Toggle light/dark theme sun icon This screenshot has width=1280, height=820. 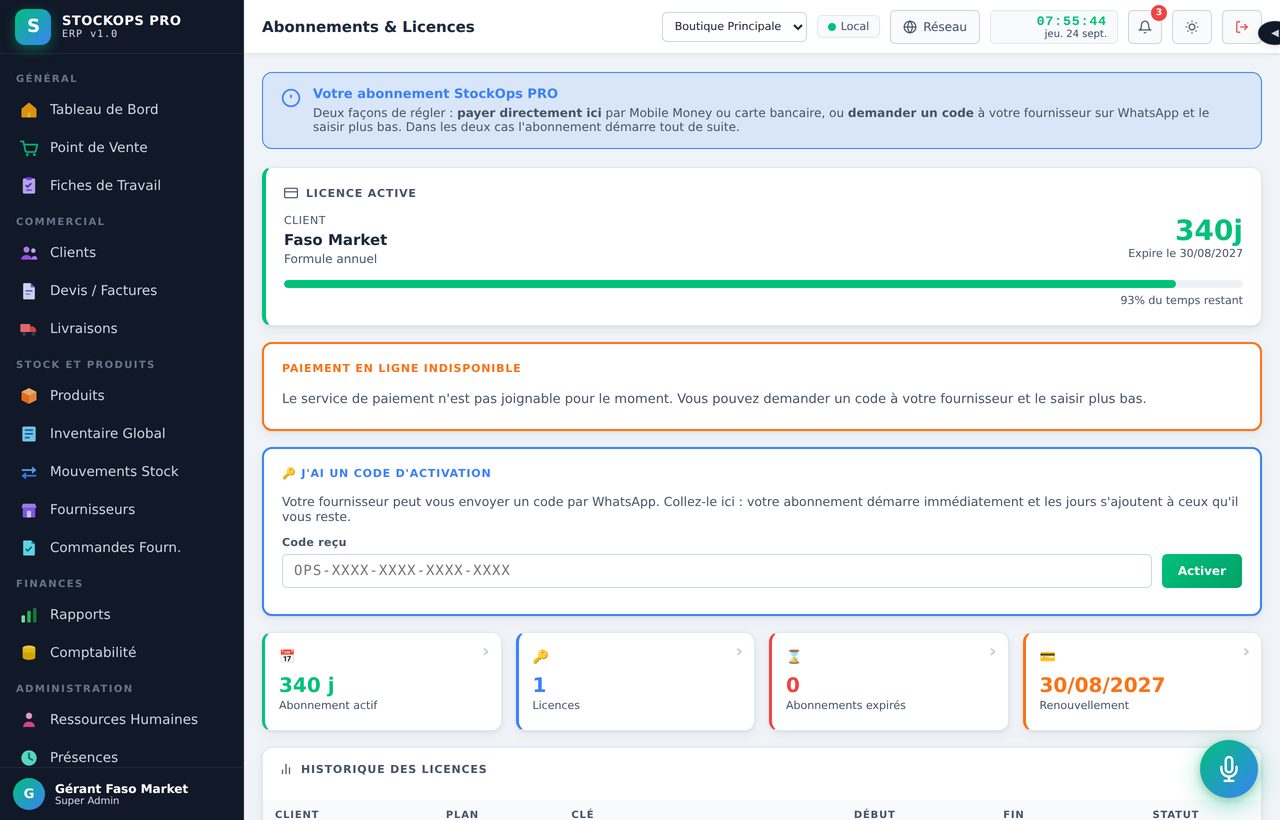point(1192,27)
